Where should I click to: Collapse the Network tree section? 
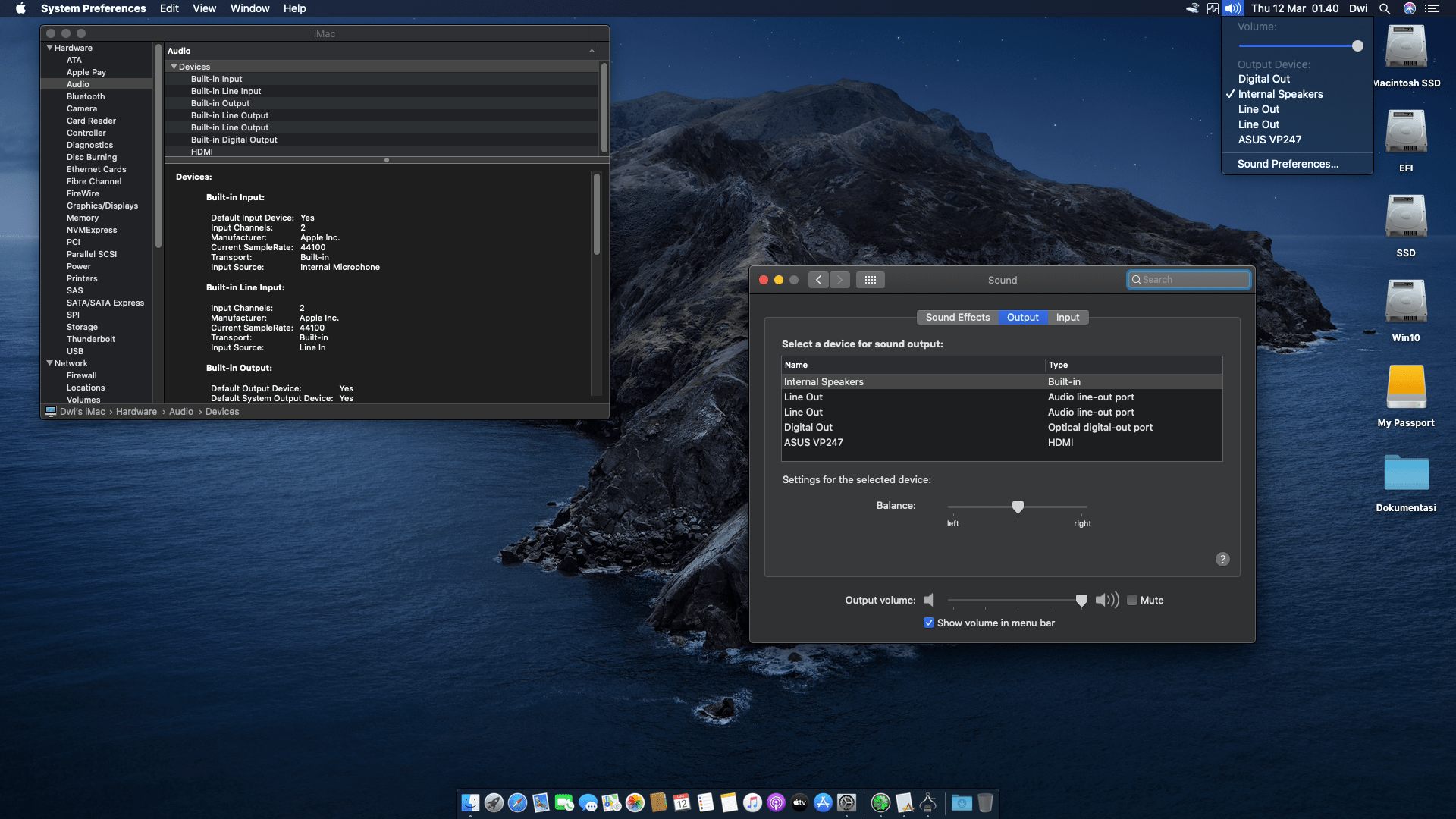(50, 363)
